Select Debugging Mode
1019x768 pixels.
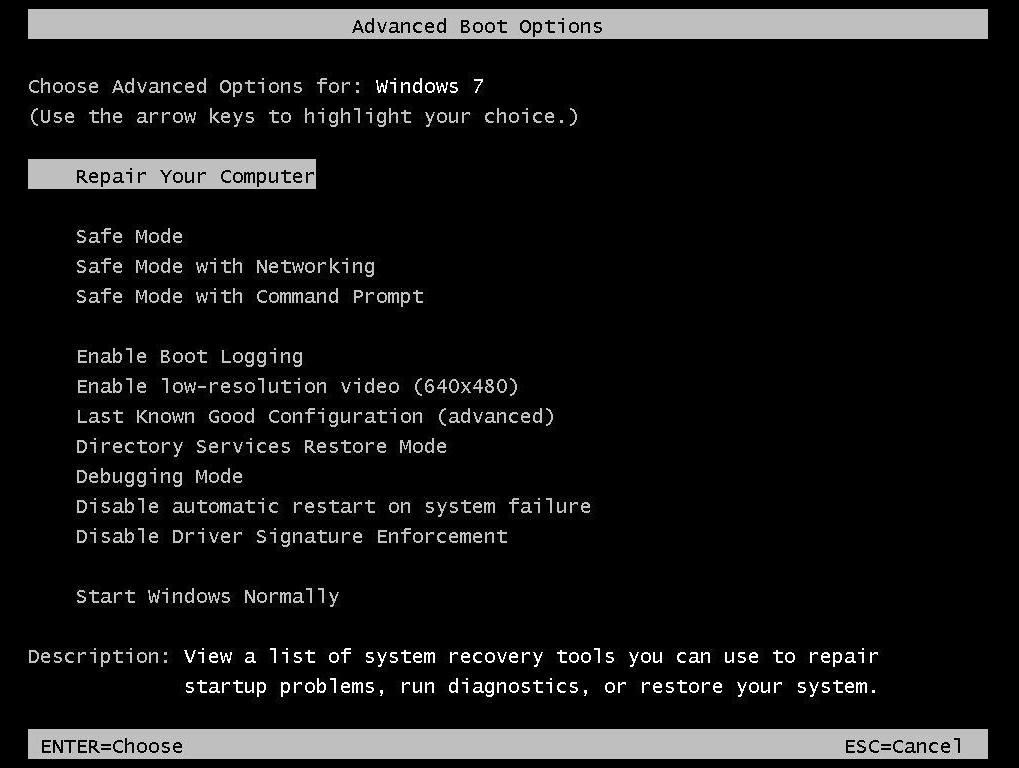[159, 476]
